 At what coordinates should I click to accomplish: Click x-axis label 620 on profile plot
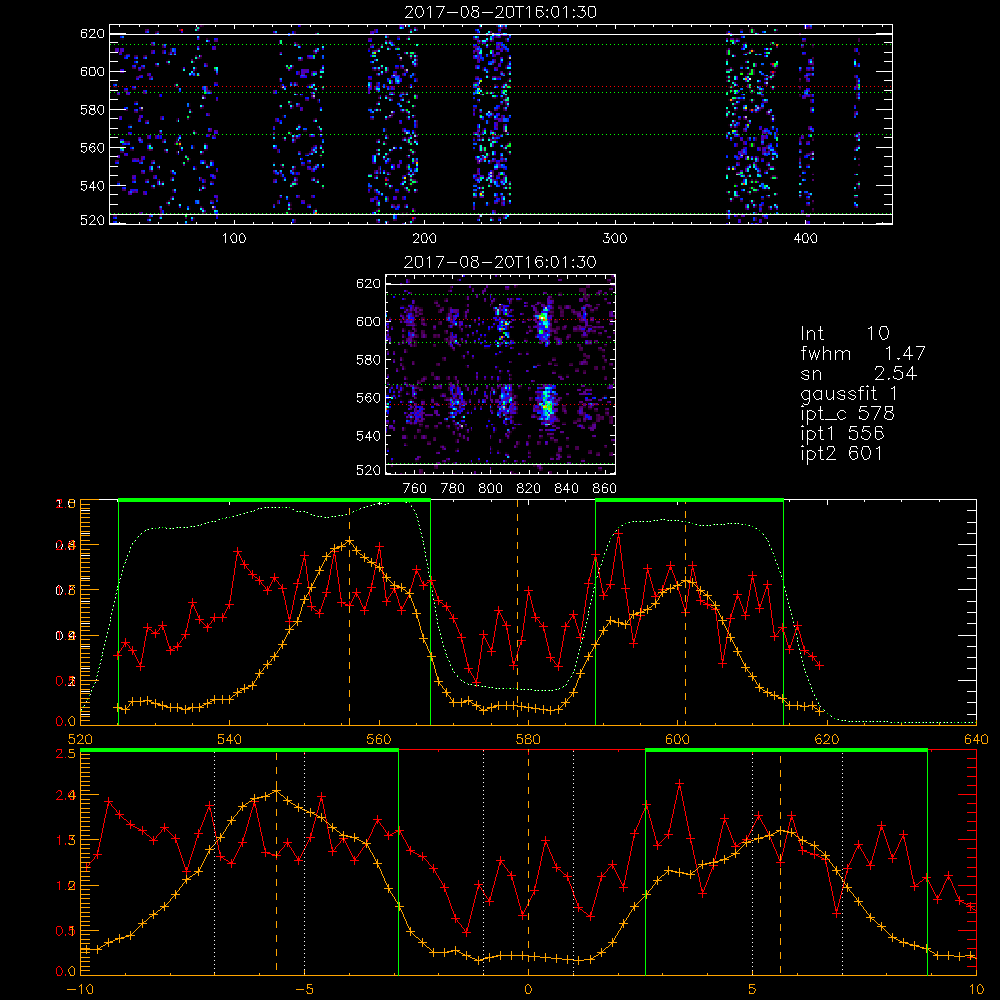pyautogui.click(x=827, y=740)
